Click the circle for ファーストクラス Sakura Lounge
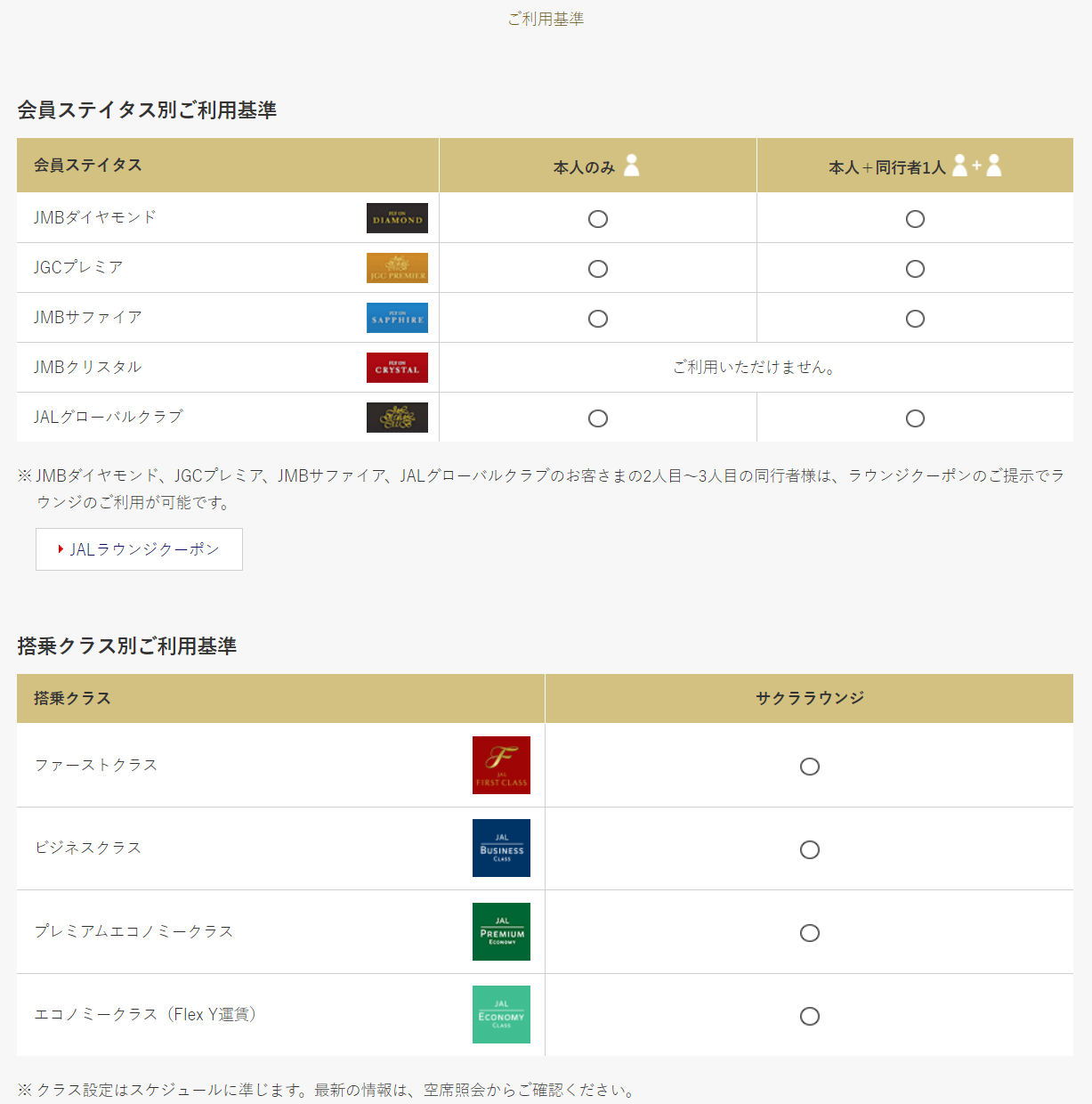Viewport: 1092px width, 1104px height. 810,767
